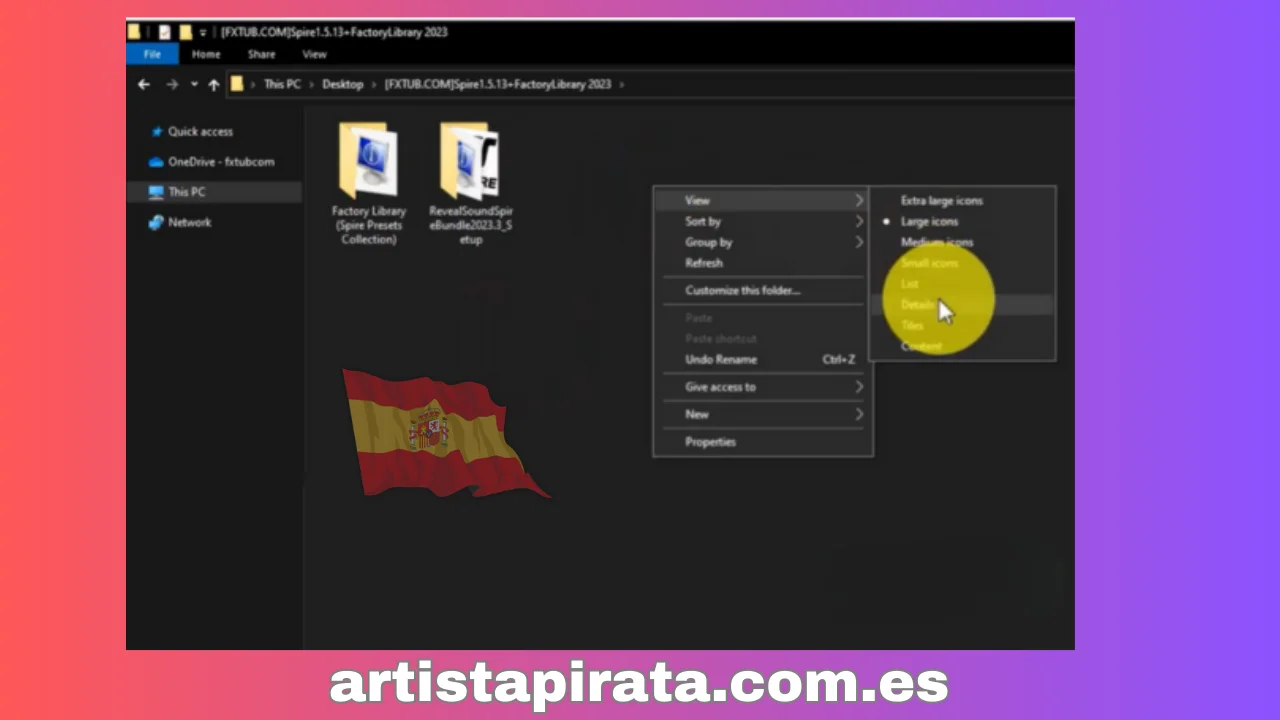
Task: Click This PC in the address path
Action: [282, 85]
